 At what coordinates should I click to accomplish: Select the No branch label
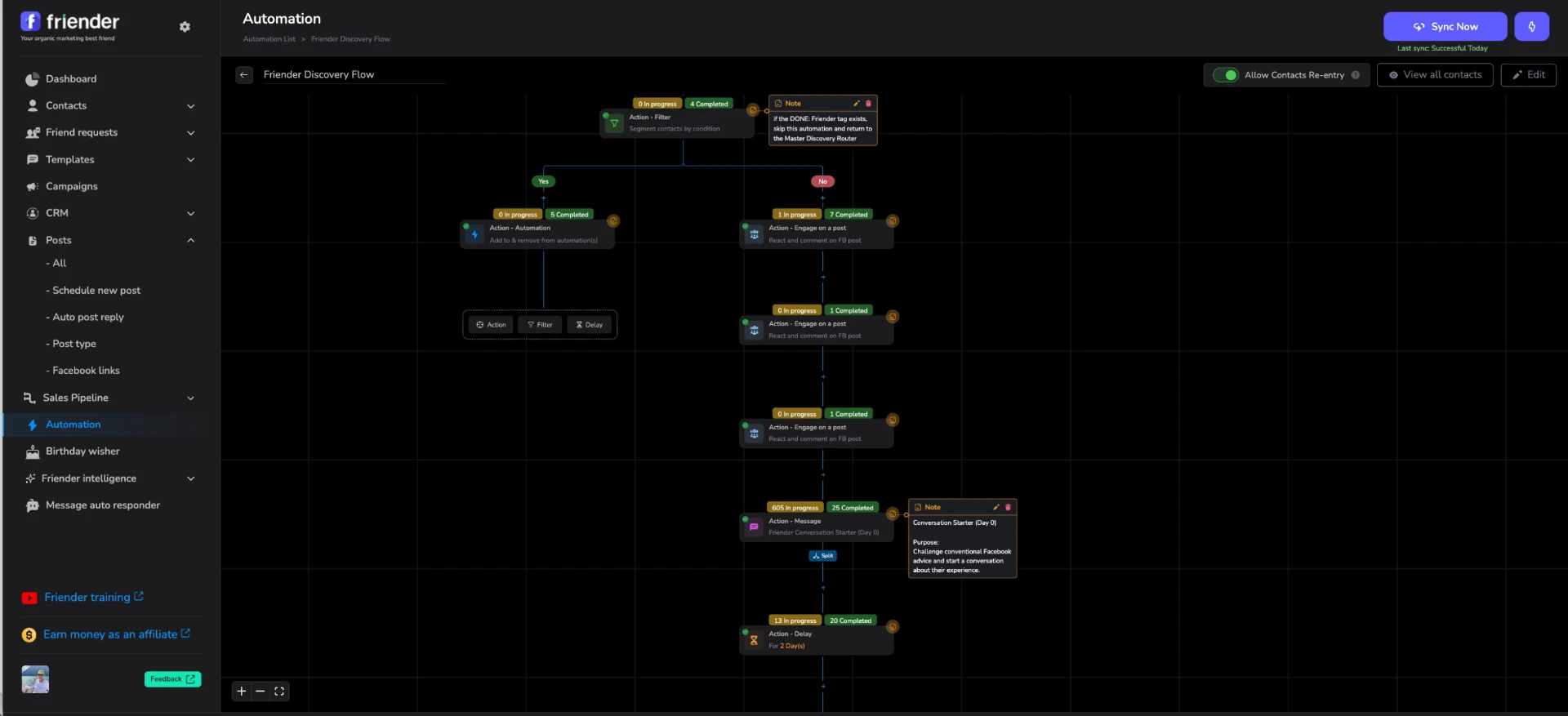pos(822,182)
